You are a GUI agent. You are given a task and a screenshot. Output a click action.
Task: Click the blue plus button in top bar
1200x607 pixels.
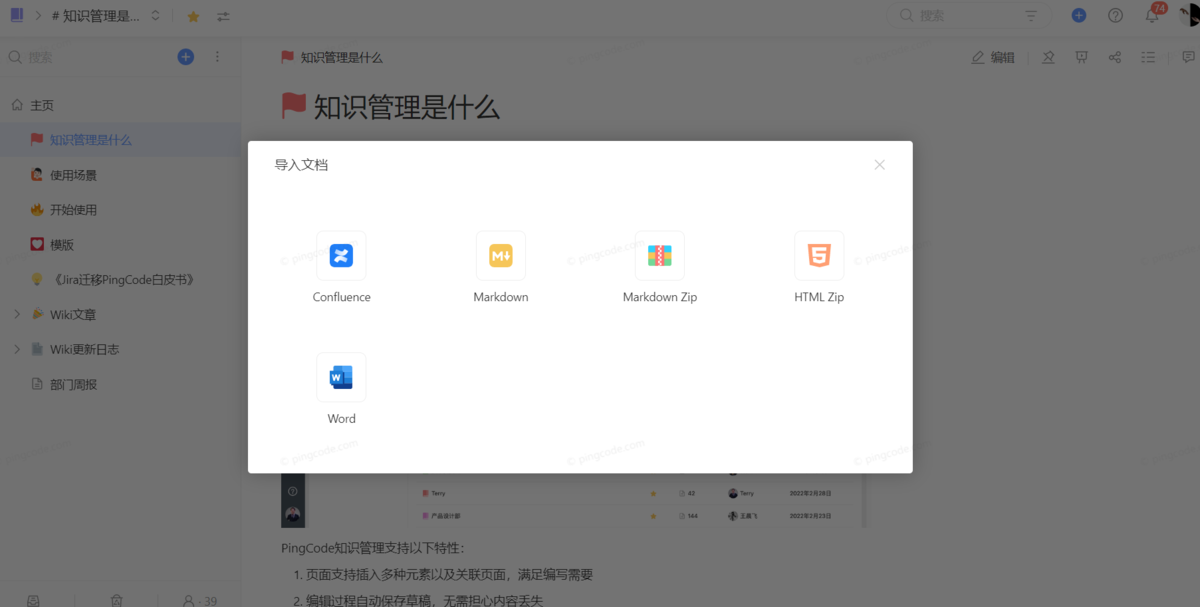(1079, 15)
